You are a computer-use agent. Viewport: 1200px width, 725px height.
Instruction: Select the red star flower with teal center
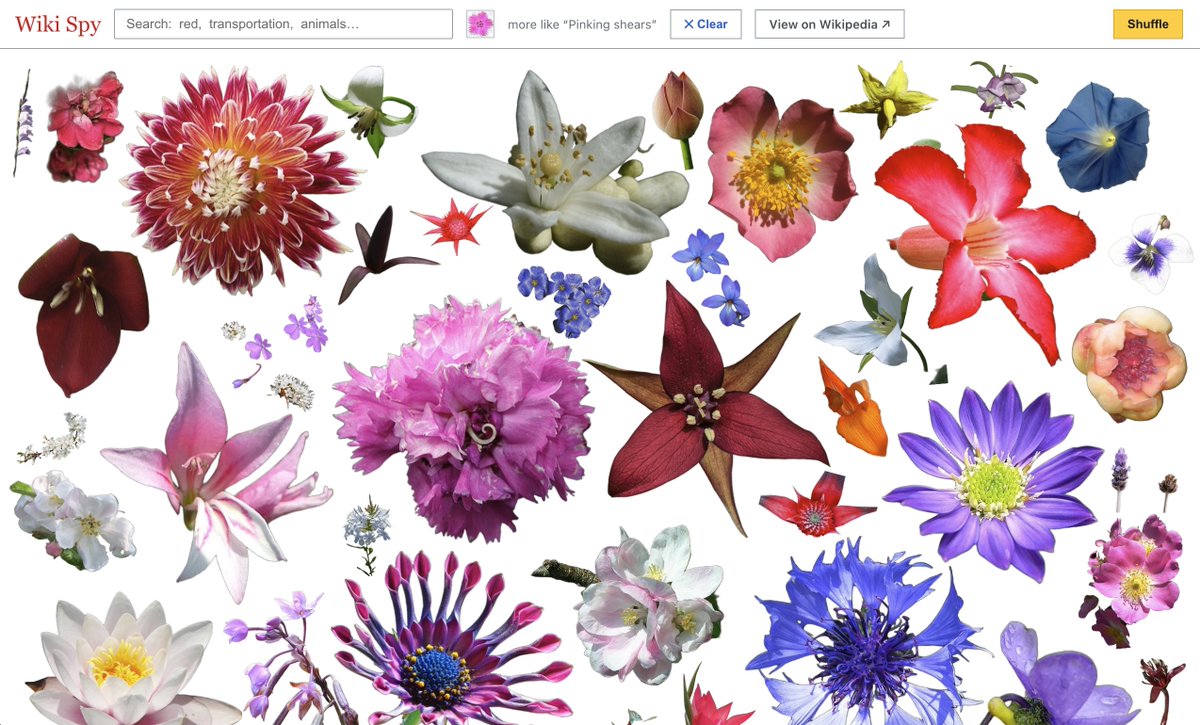point(816,506)
